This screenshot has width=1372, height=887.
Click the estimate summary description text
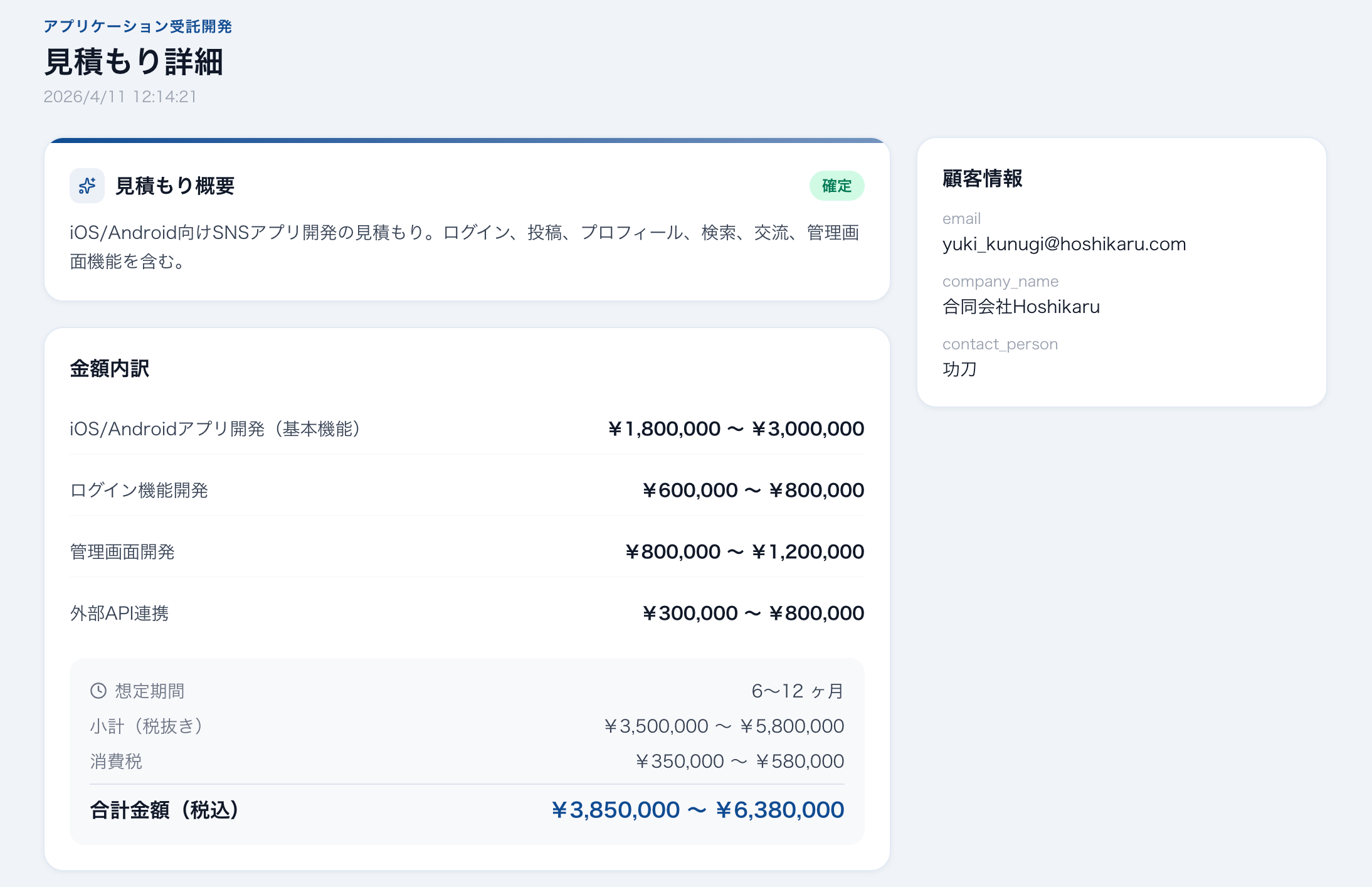[x=464, y=247]
